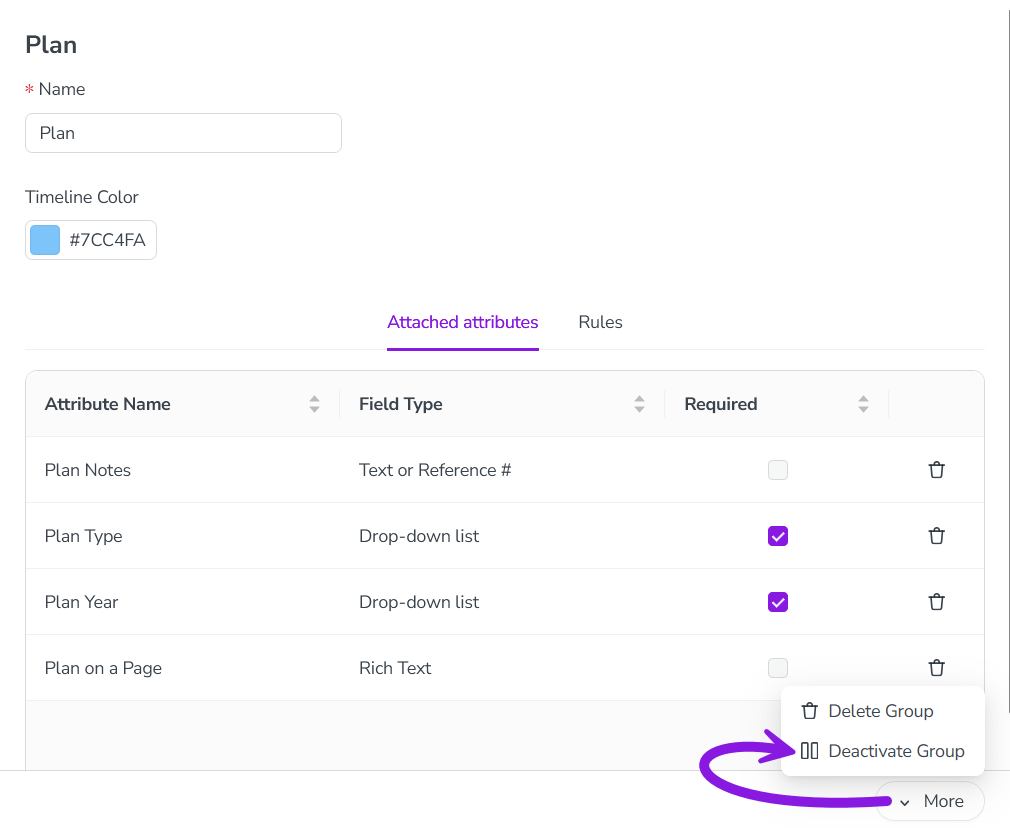
Task: Click the Plan page heading
Action: pos(51,45)
